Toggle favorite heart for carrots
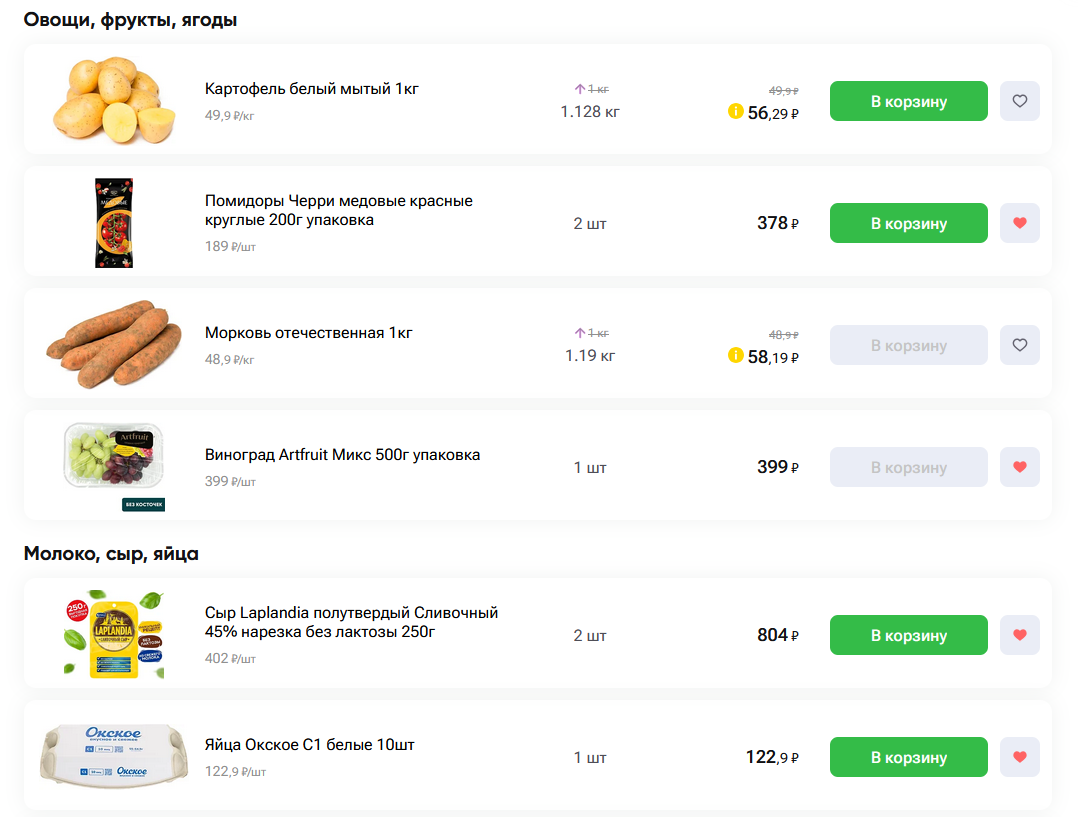 point(1019,345)
